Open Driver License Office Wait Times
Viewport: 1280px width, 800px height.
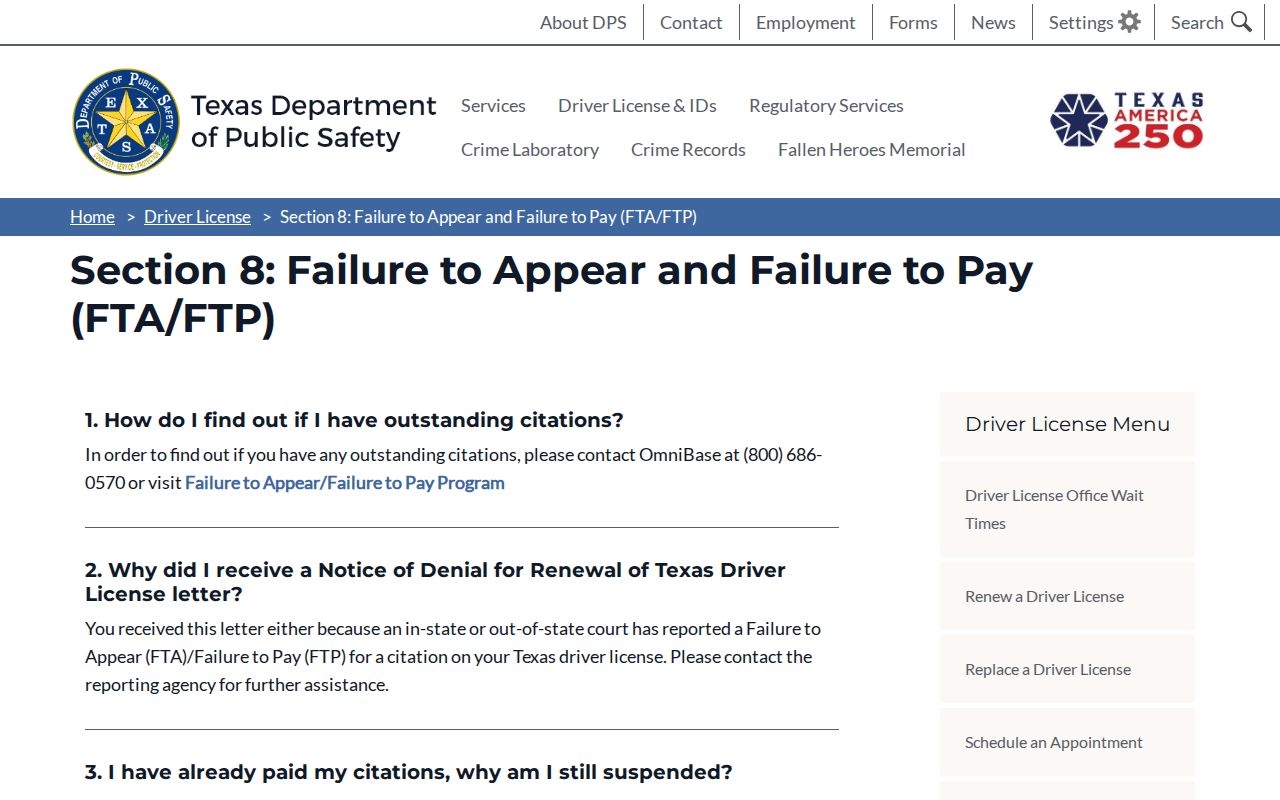[1067, 509]
